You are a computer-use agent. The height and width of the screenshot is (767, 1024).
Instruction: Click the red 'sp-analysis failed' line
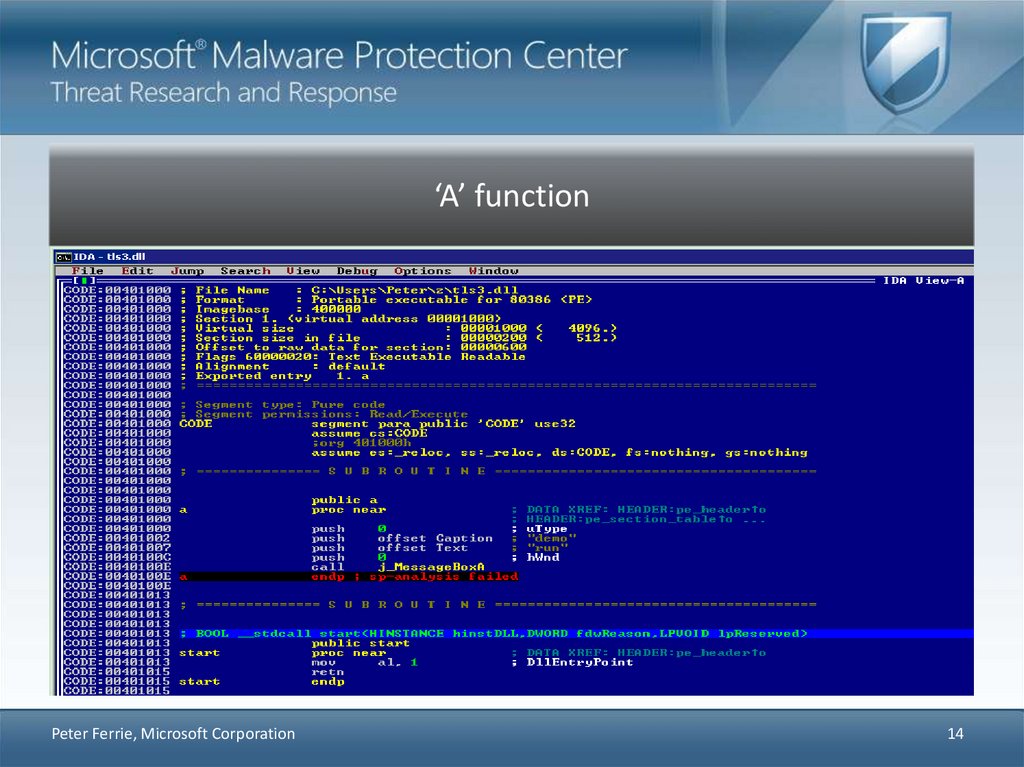(349, 576)
